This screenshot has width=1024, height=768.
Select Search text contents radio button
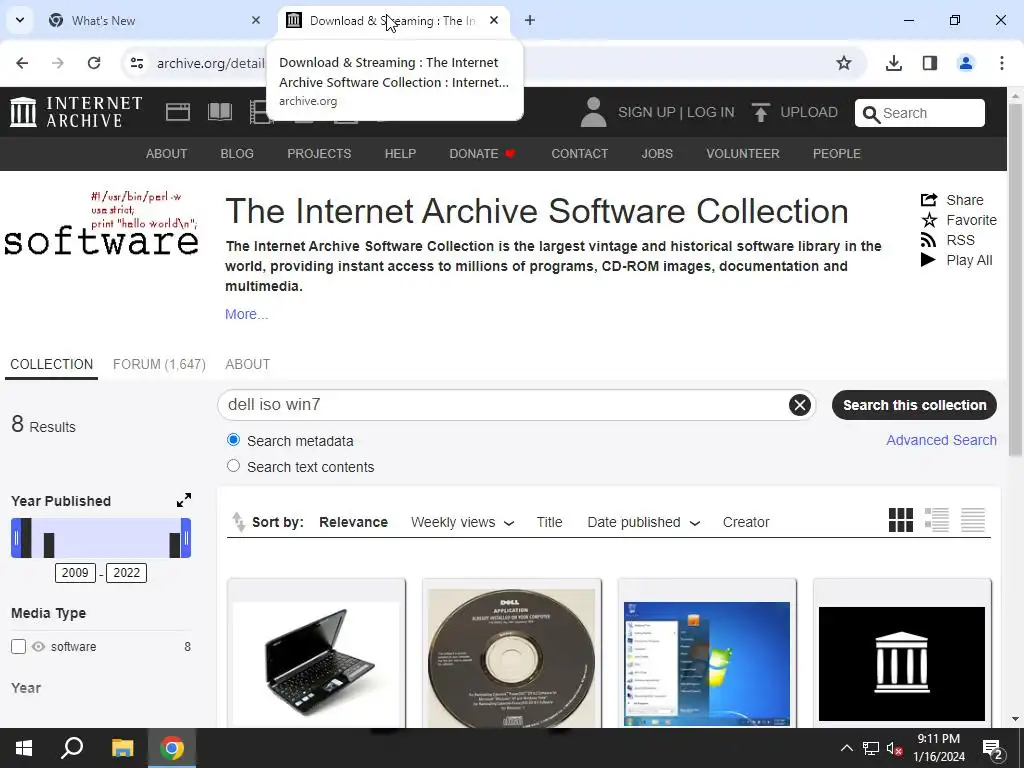(233, 466)
